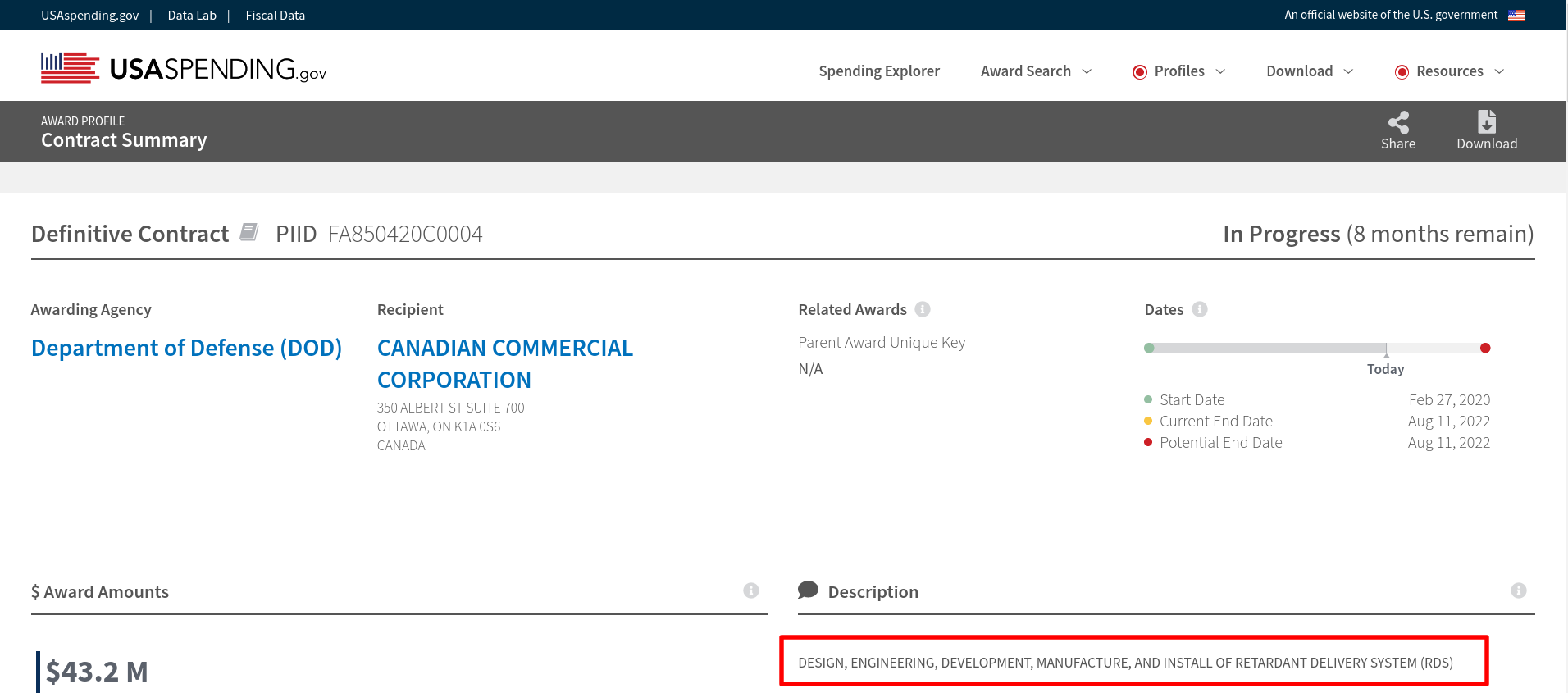Expand the Award Search chevron
This screenshot has height=693, width=1568.
pyautogui.click(x=1087, y=71)
